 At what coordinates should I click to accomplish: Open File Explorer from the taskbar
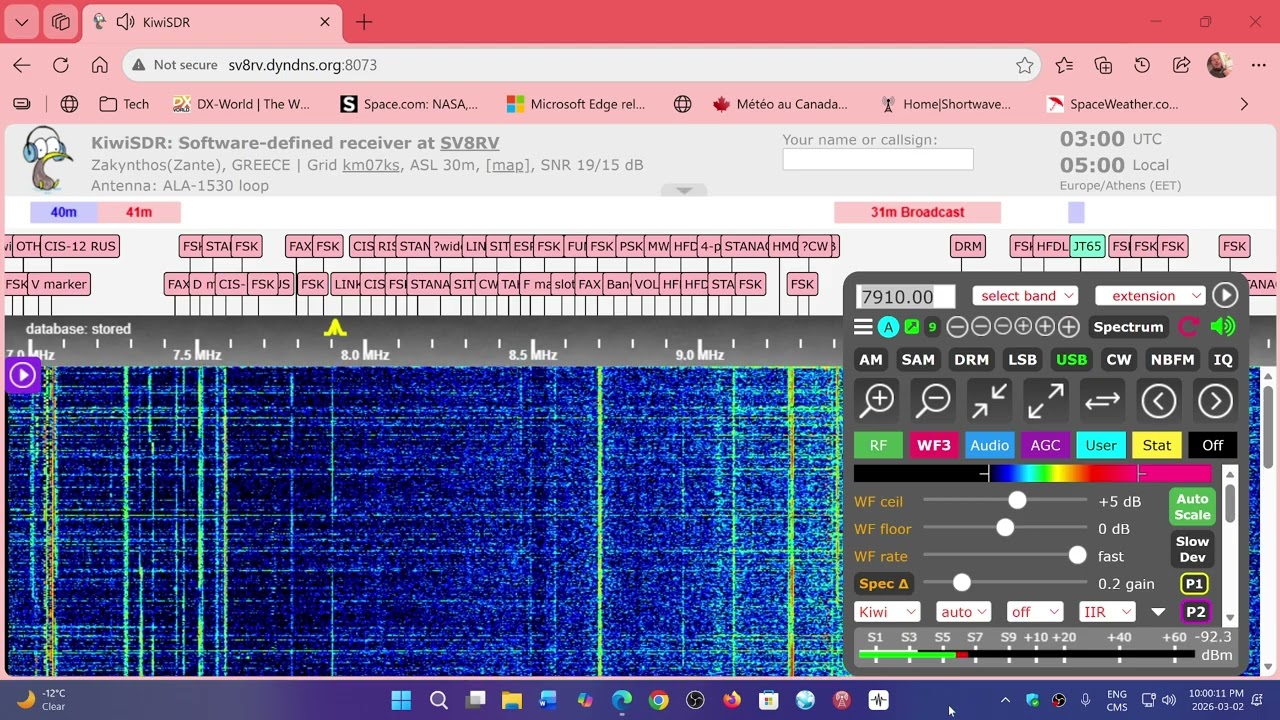pyautogui.click(x=511, y=700)
